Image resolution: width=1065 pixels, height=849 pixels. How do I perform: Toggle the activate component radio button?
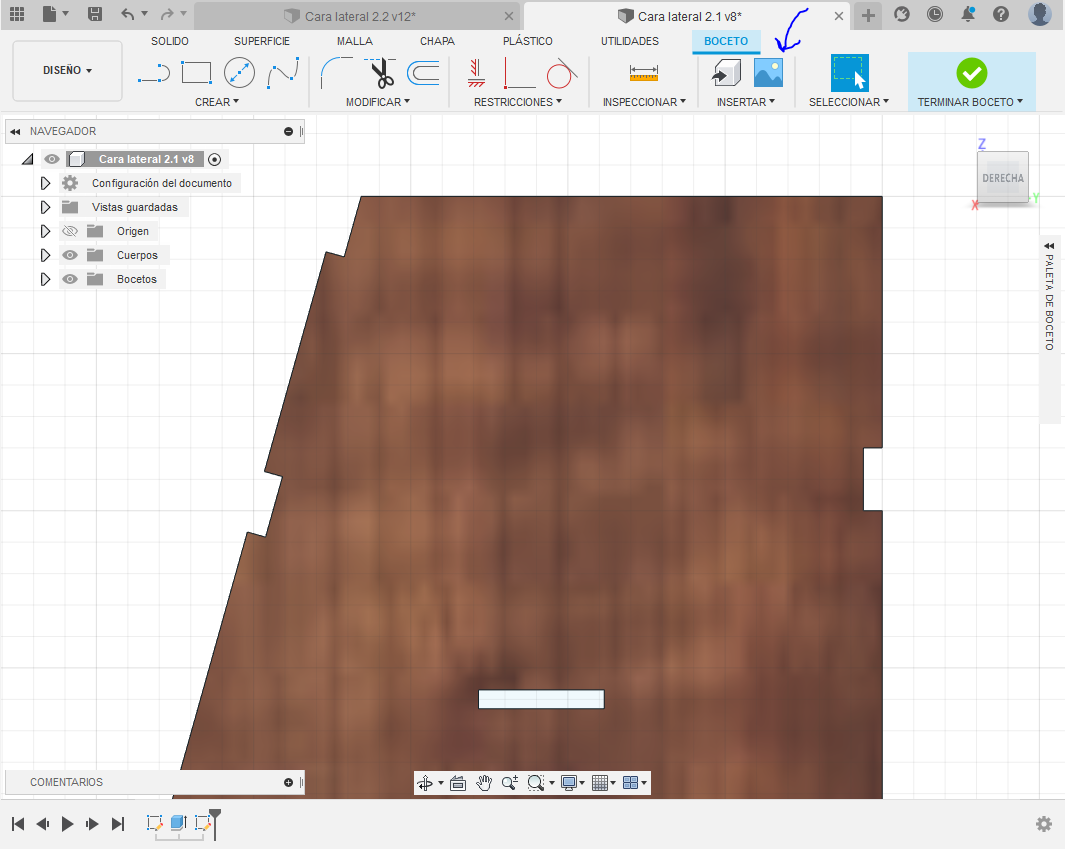click(x=215, y=160)
